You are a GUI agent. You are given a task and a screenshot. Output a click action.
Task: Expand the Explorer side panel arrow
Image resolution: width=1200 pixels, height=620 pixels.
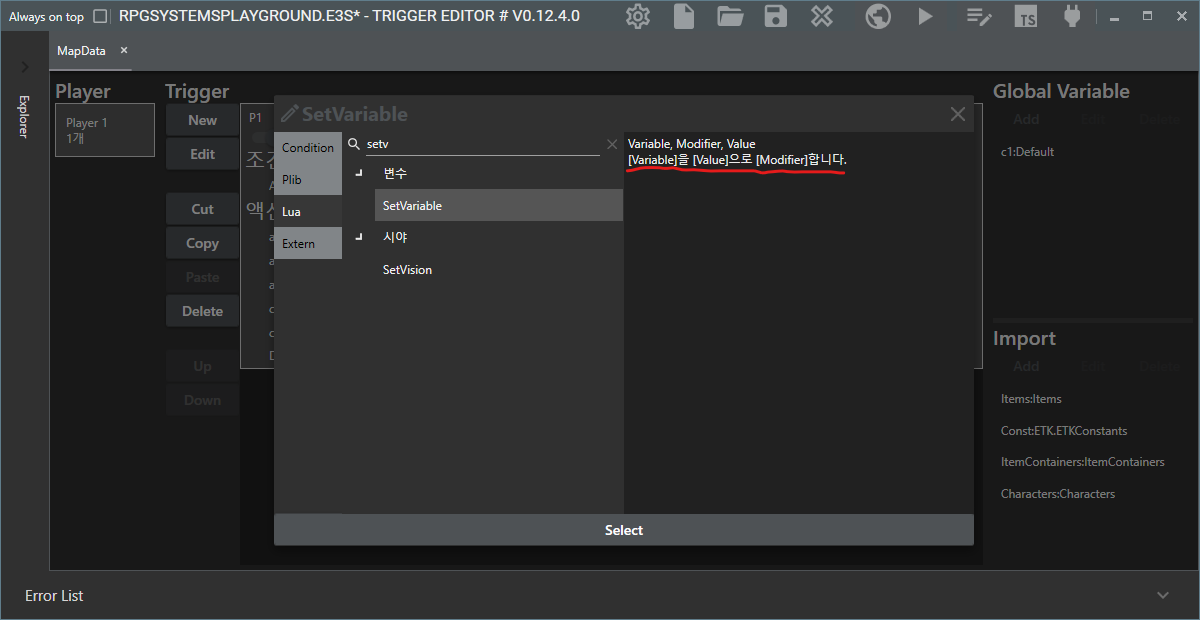click(25, 67)
